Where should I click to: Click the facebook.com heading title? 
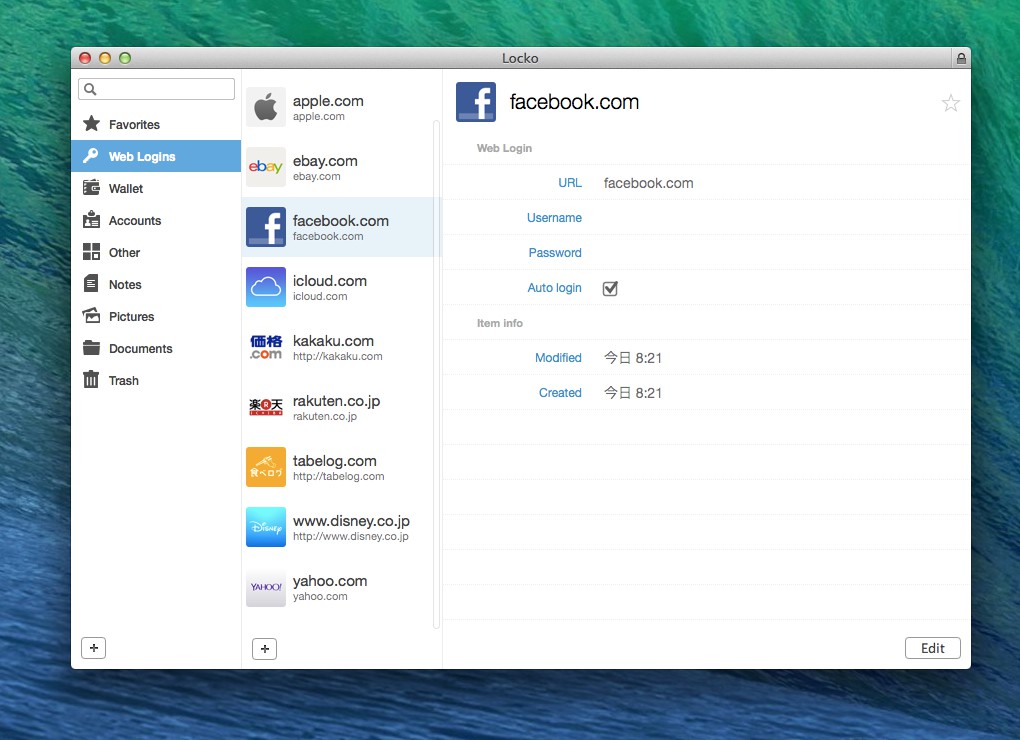coord(574,102)
